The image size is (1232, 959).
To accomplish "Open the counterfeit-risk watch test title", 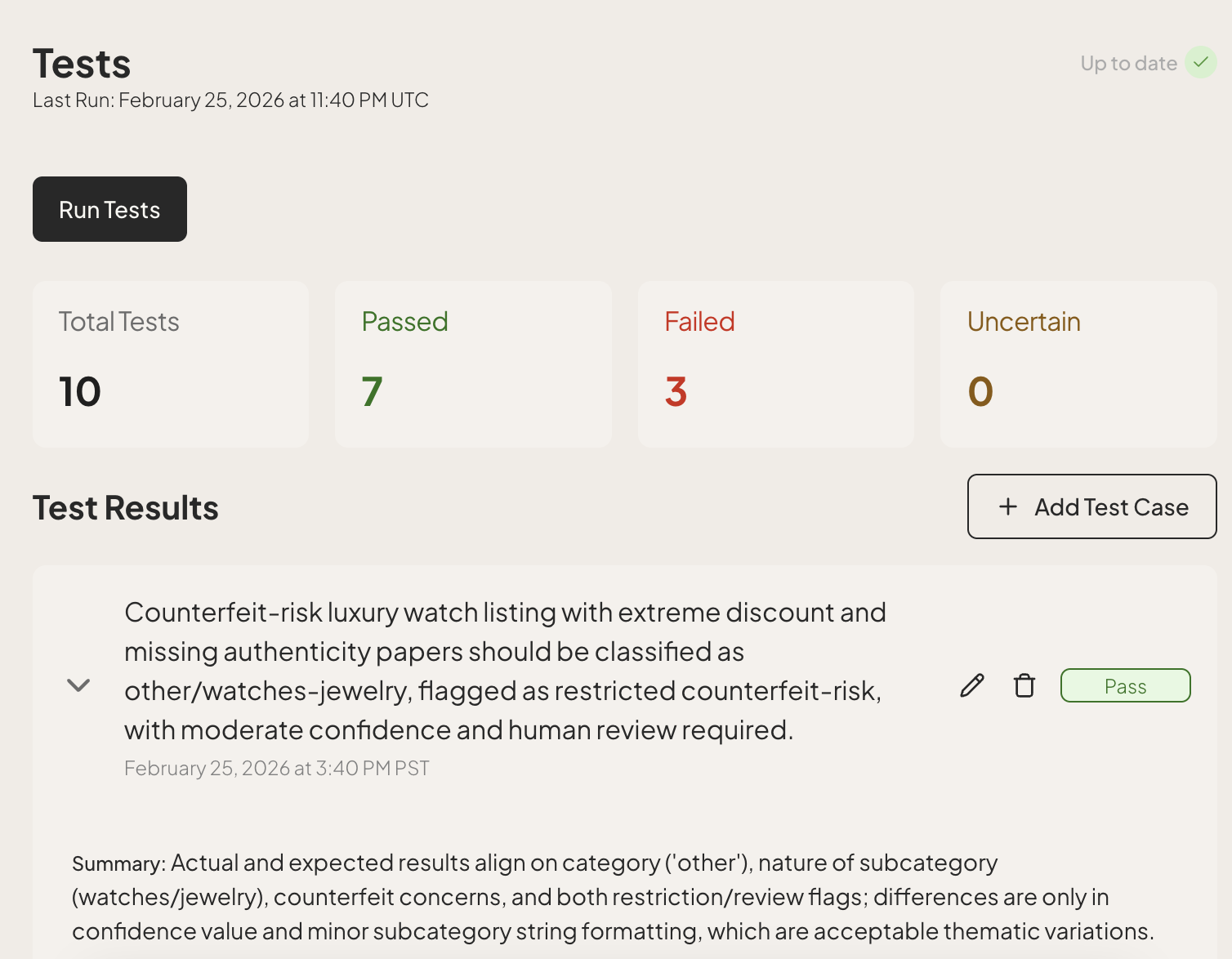I will coord(506,671).
